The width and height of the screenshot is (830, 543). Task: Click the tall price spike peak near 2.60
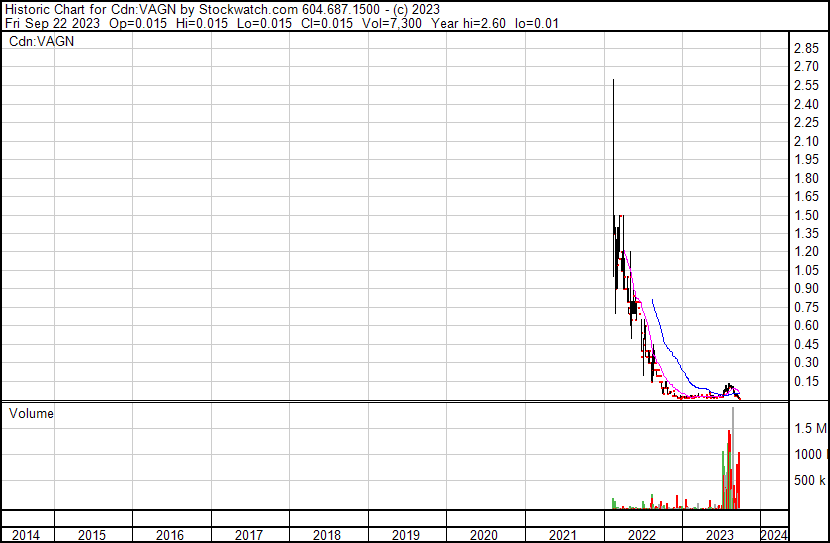614,80
